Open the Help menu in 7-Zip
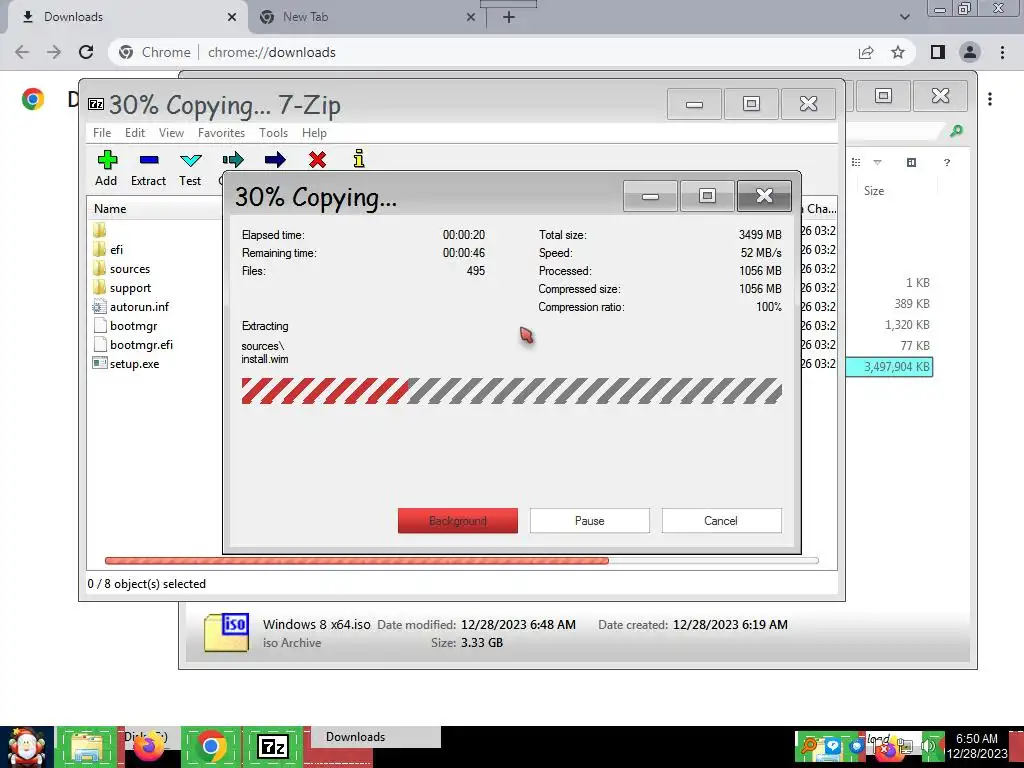Image resolution: width=1024 pixels, height=768 pixels. click(314, 133)
